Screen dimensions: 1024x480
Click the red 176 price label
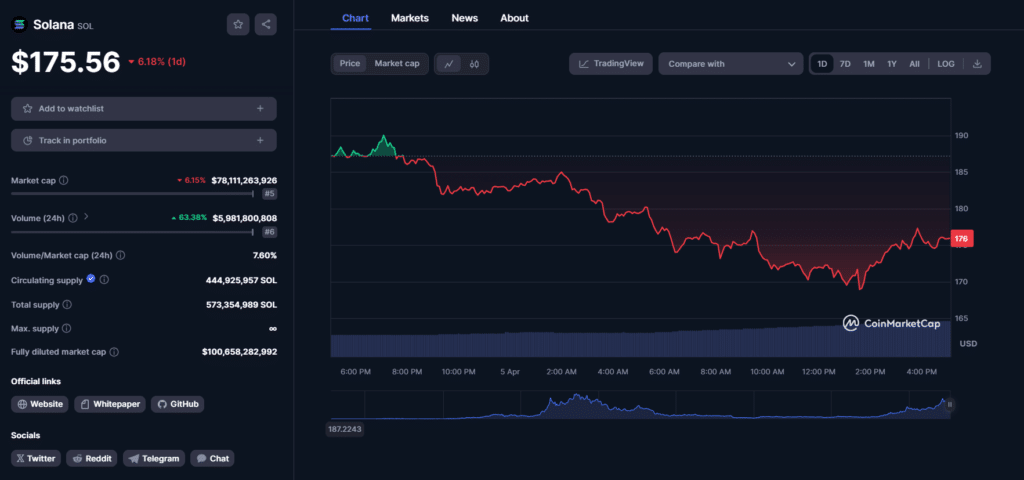(x=962, y=239)
